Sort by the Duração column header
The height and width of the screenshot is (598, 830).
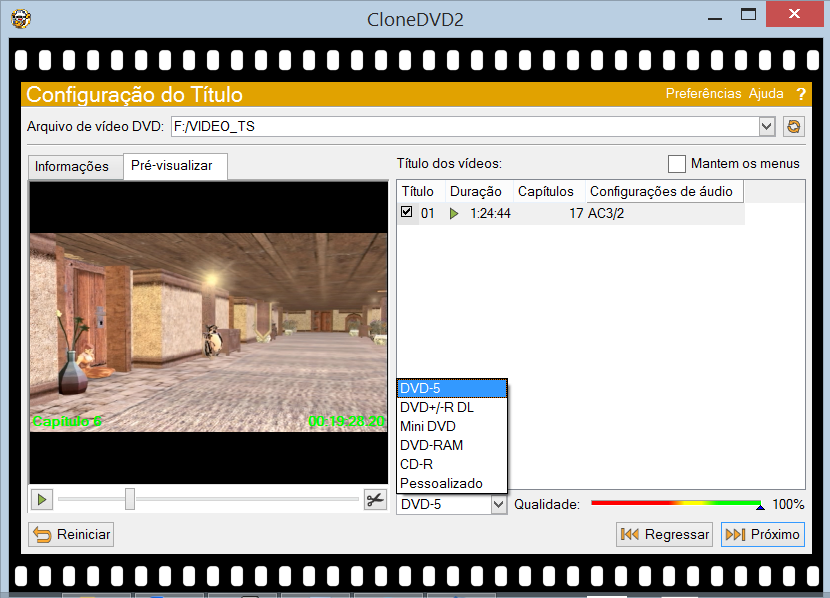click(x=479, y=192)
